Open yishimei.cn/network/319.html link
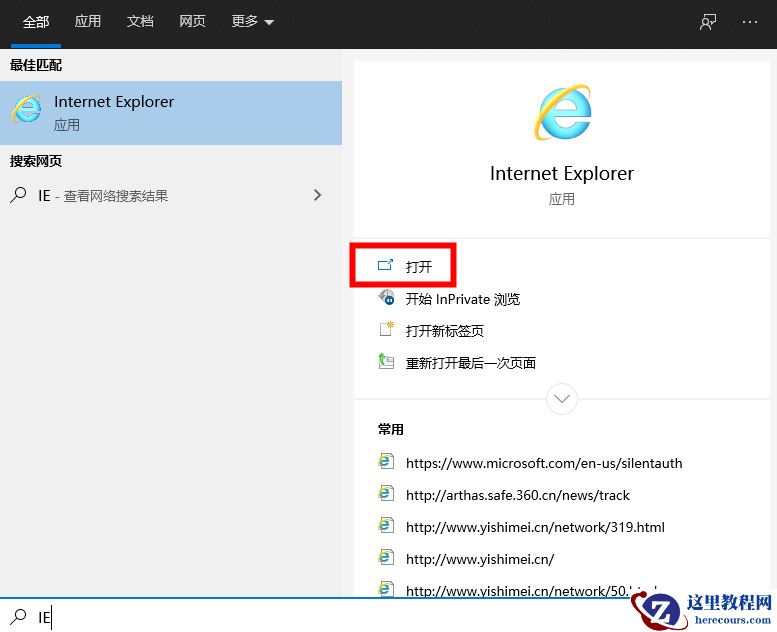Image resolution: width=777 pixels, height=632 pixels. click(535, 527)
